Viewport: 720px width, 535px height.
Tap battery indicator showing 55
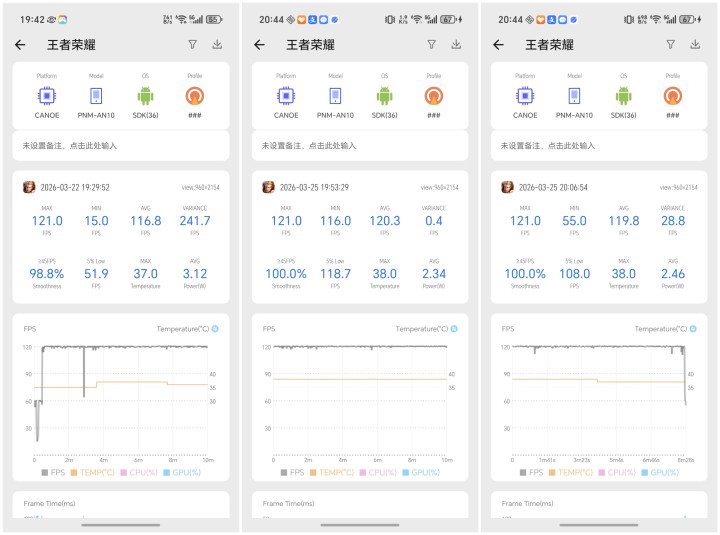[214, 19]
